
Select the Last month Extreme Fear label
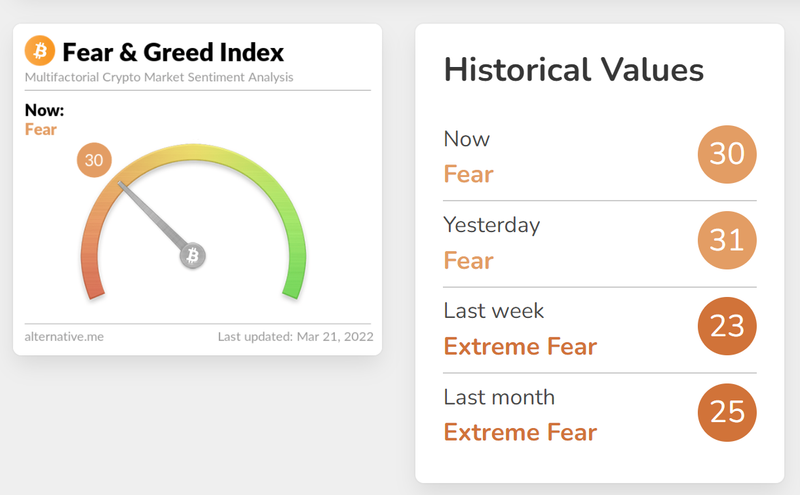520,432
